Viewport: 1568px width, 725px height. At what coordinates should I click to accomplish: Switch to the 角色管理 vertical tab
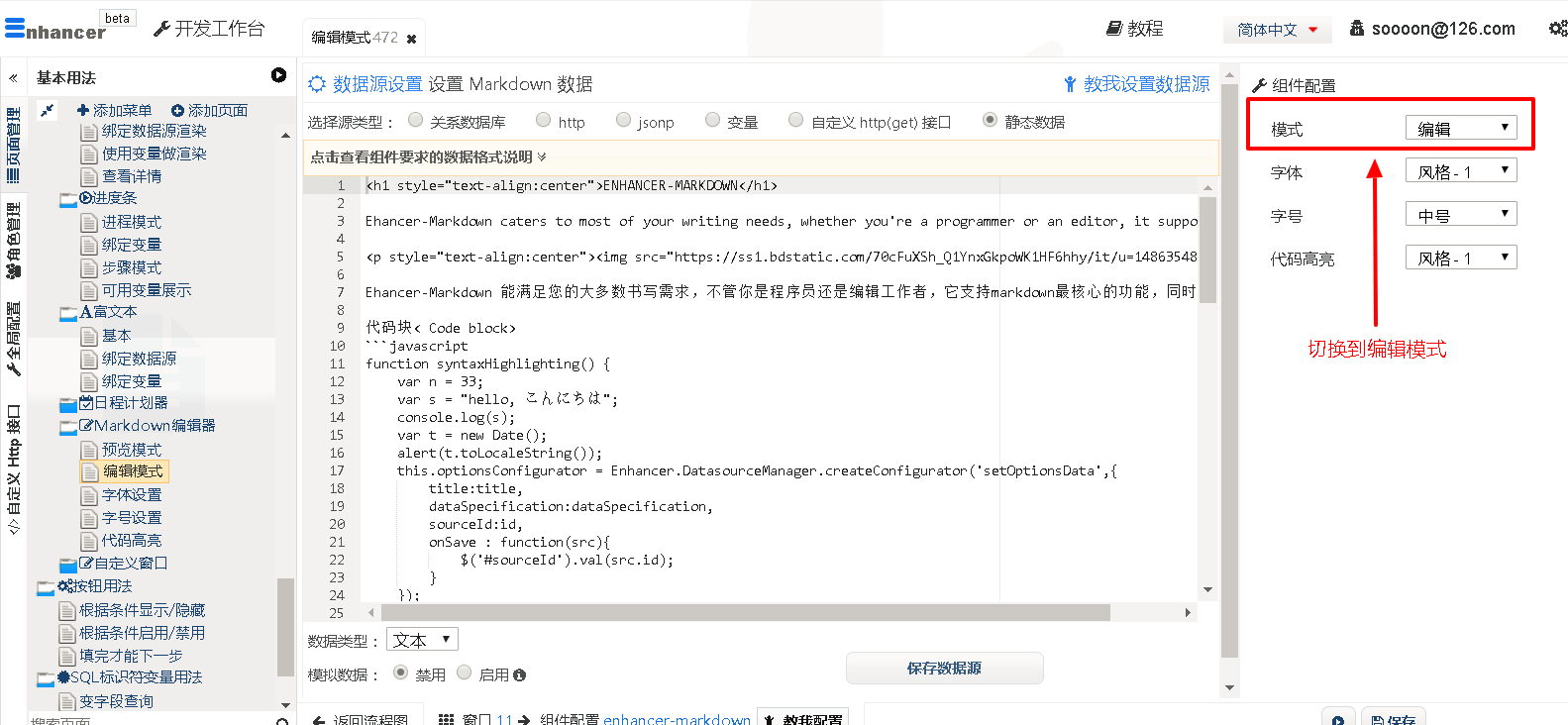click(14, 241)
